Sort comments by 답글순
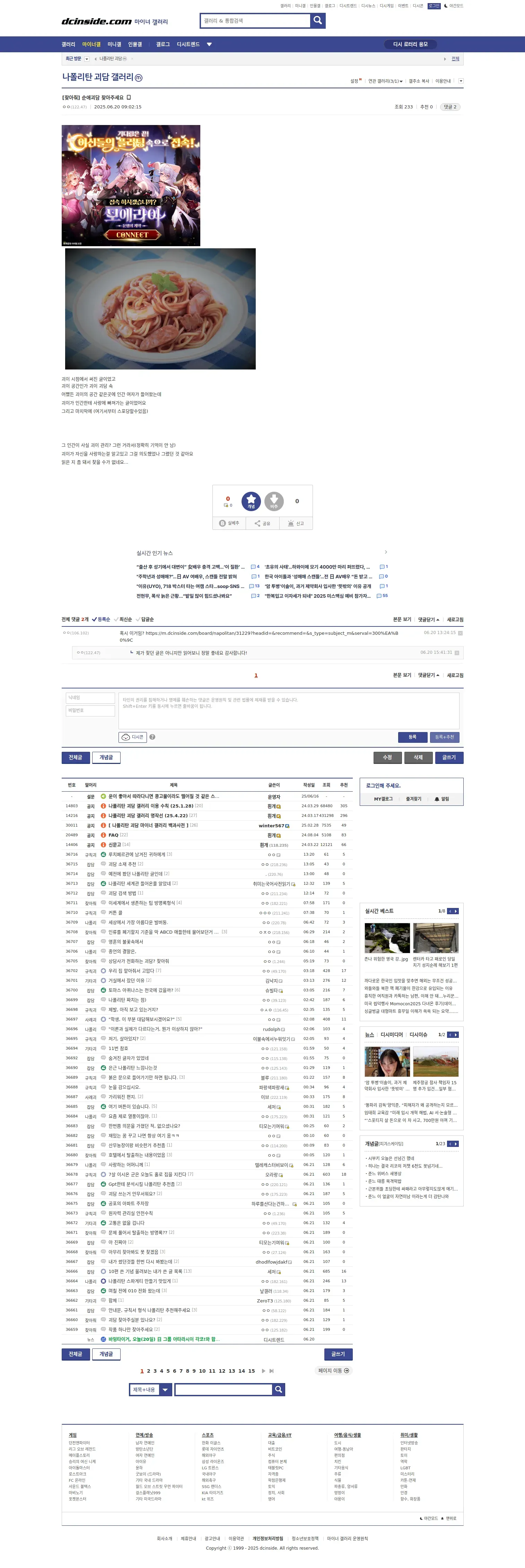 point(145,620)
